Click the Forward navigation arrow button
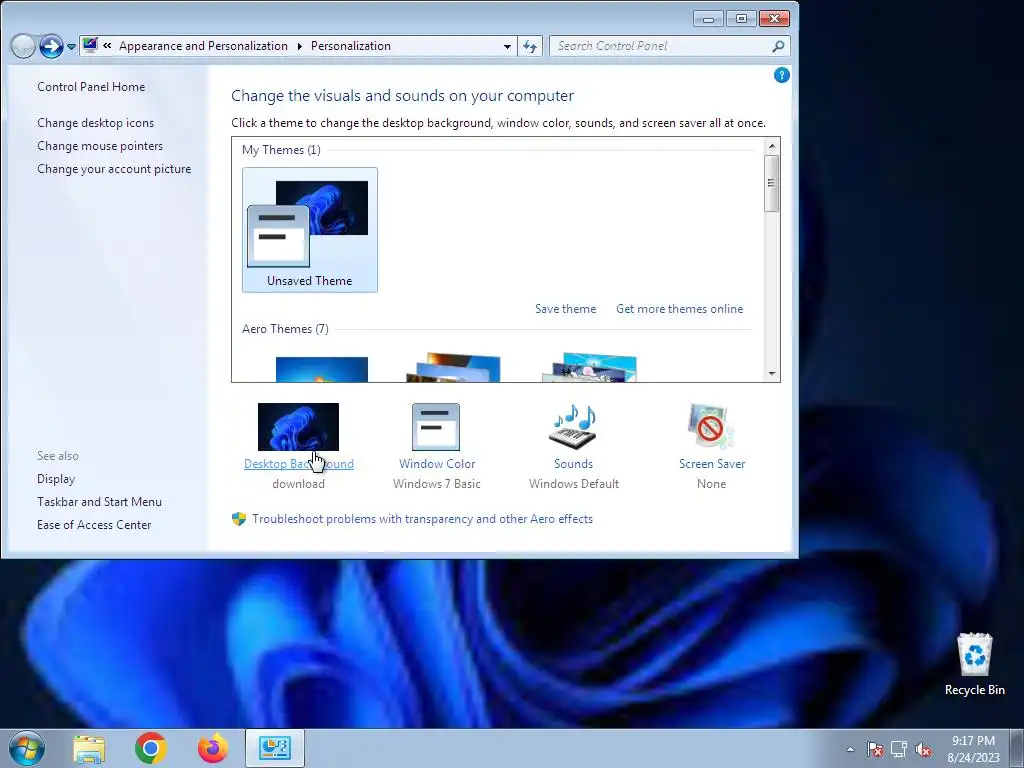 51,46
